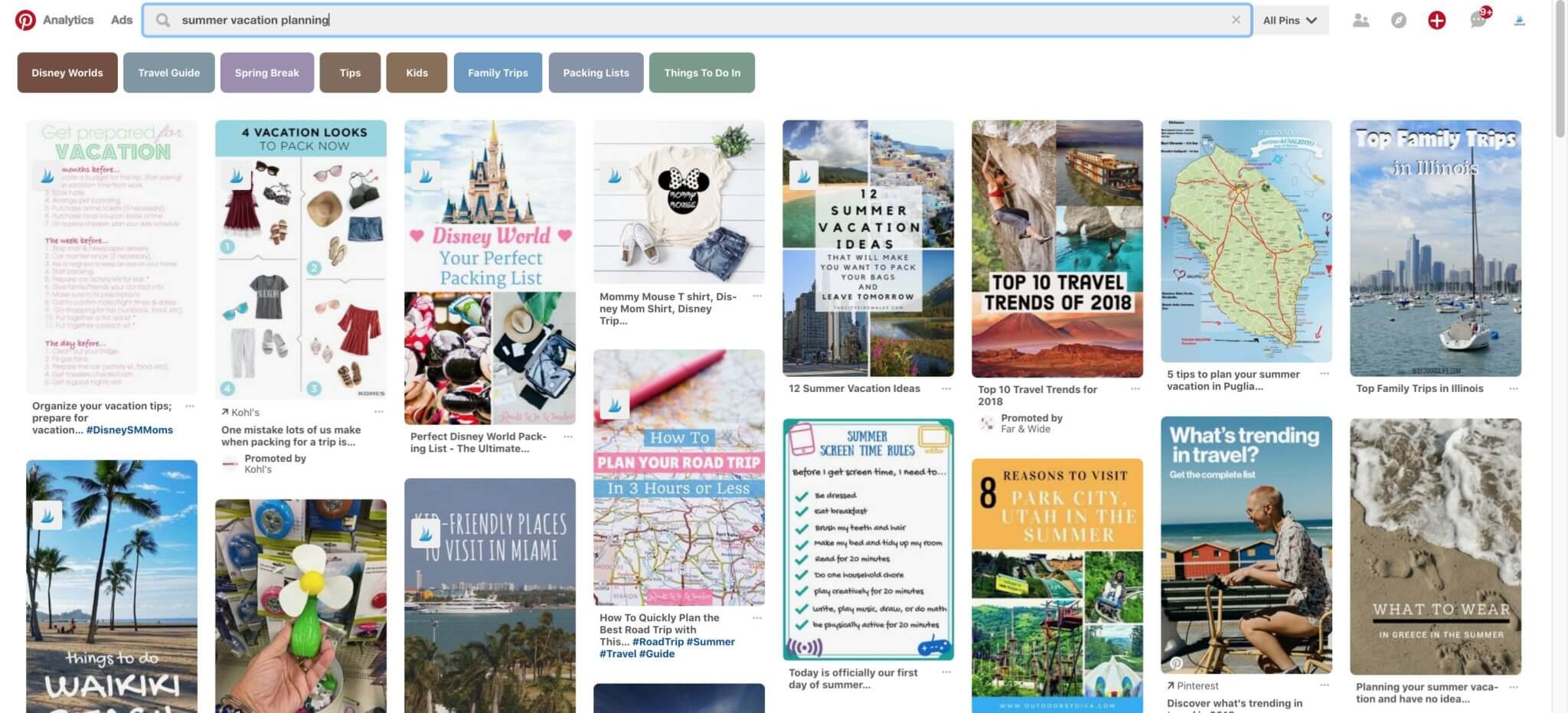
Task: Open the explore compass icon
Action: 1399,21
